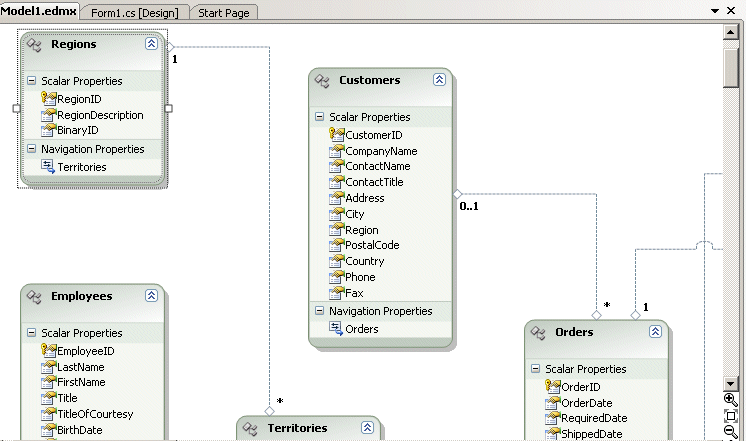The height and width of the screenshot is (441, 746).
Task: Select the ShippedDate property
Action: click(x=591, y=434)
